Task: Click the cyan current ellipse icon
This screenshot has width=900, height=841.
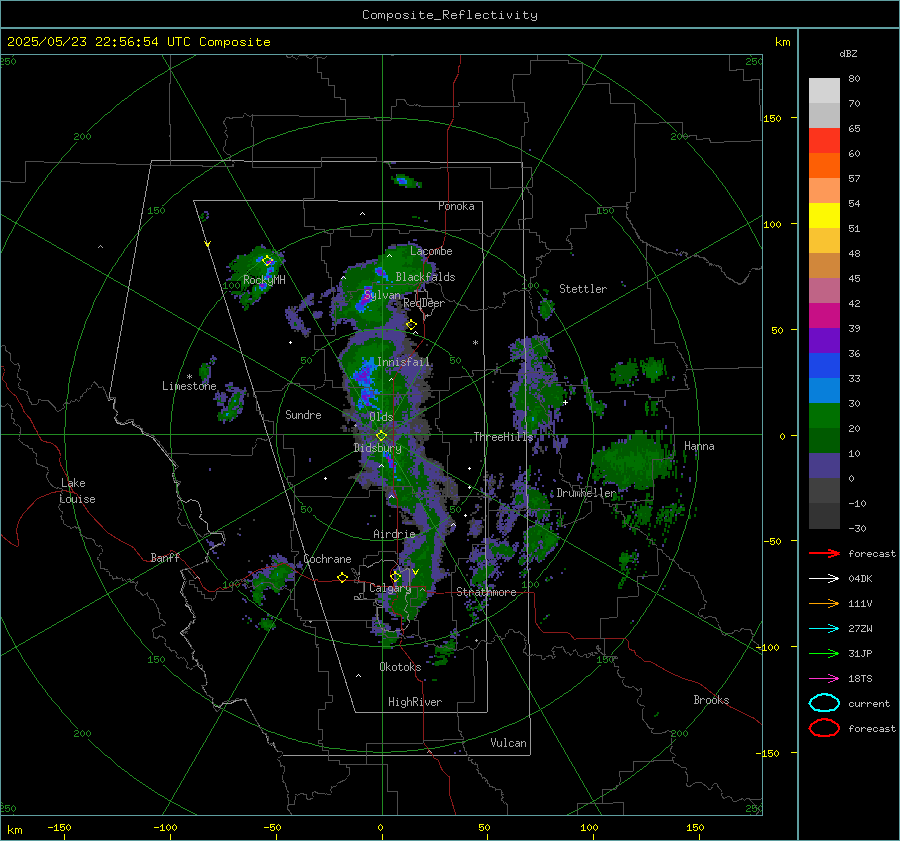Action: click(x=824, y=703)
